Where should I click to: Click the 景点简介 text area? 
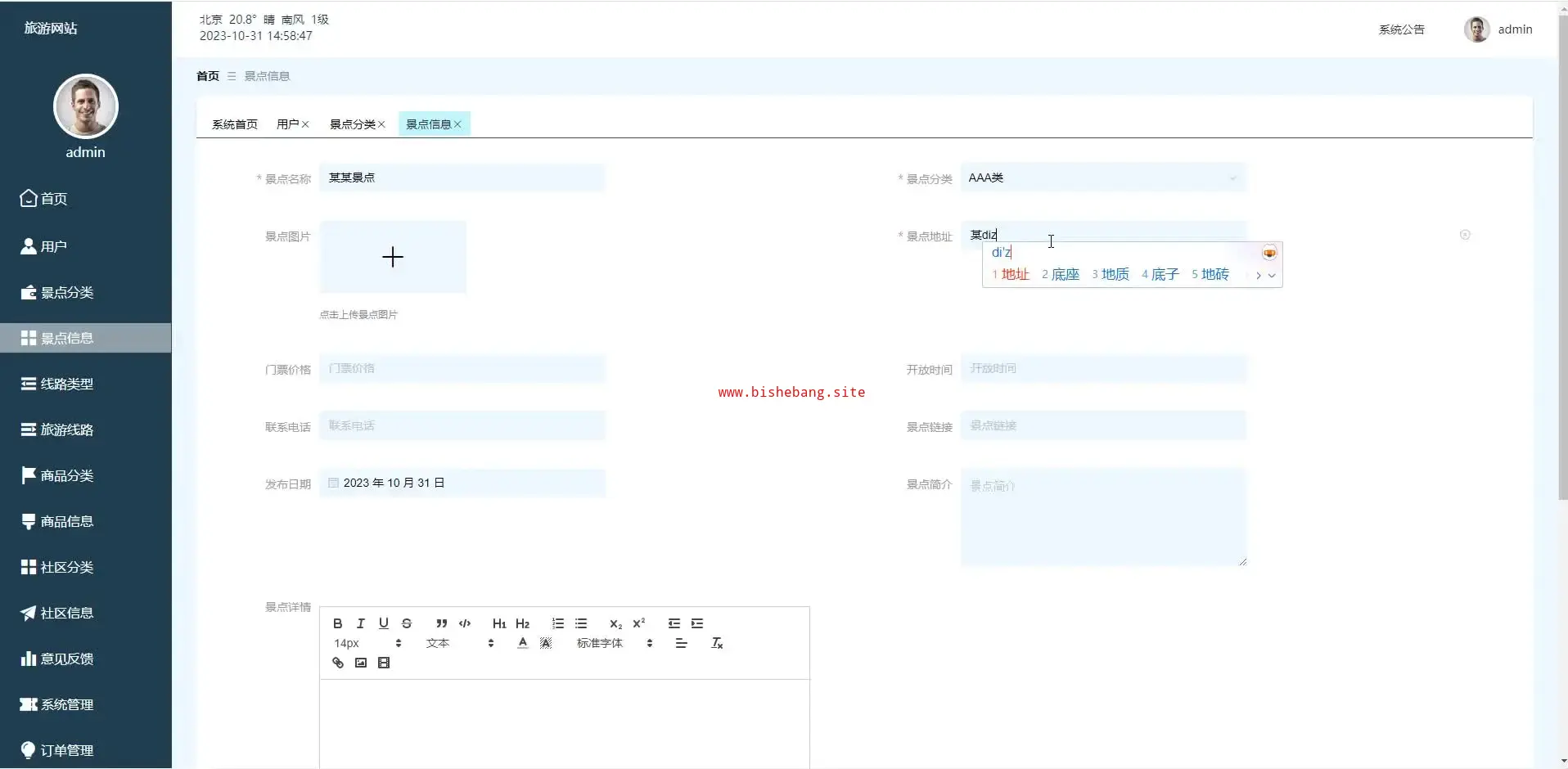[x=1103, y=517]
